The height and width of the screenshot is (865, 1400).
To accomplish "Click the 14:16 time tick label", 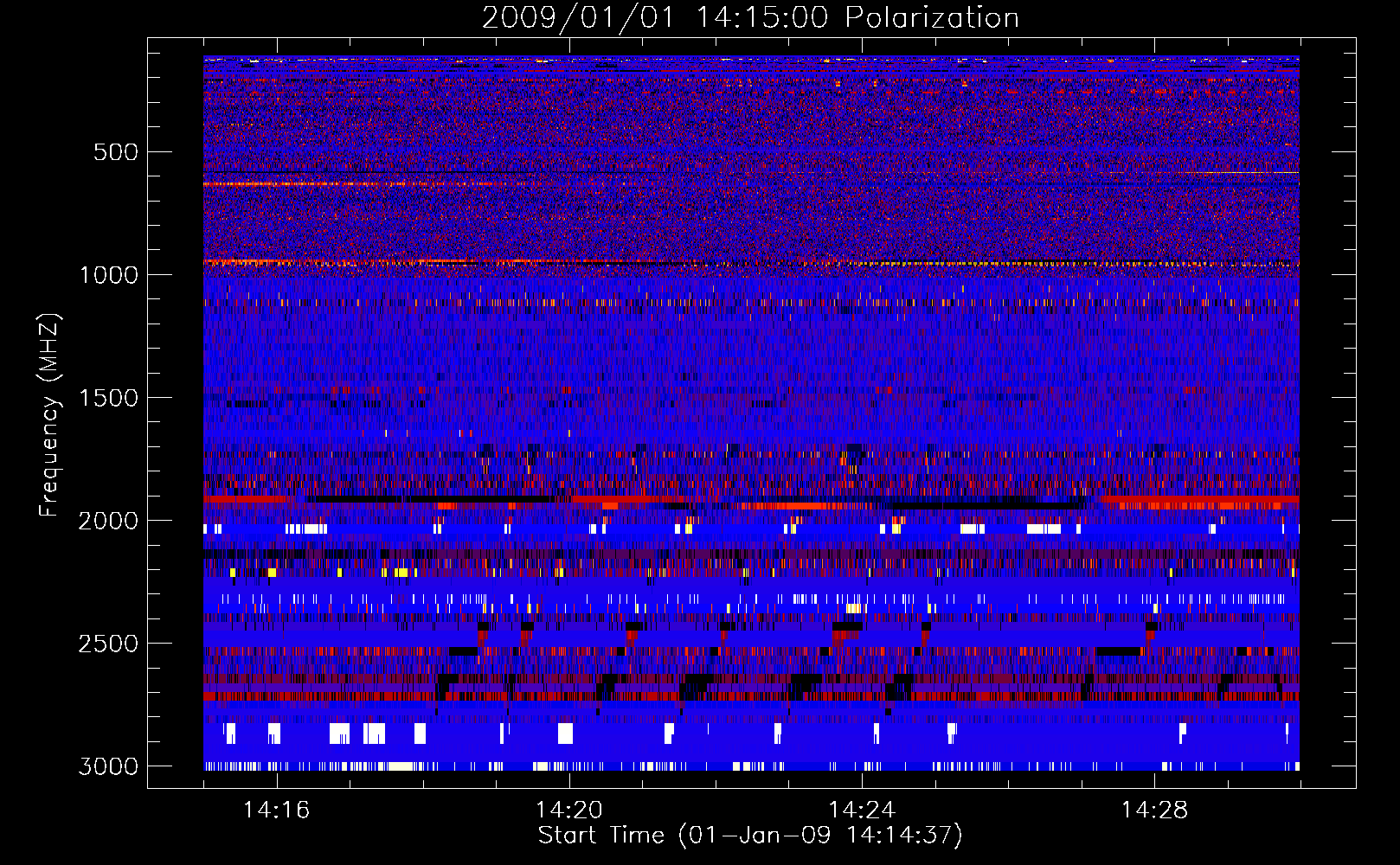I will pos(277,810).
